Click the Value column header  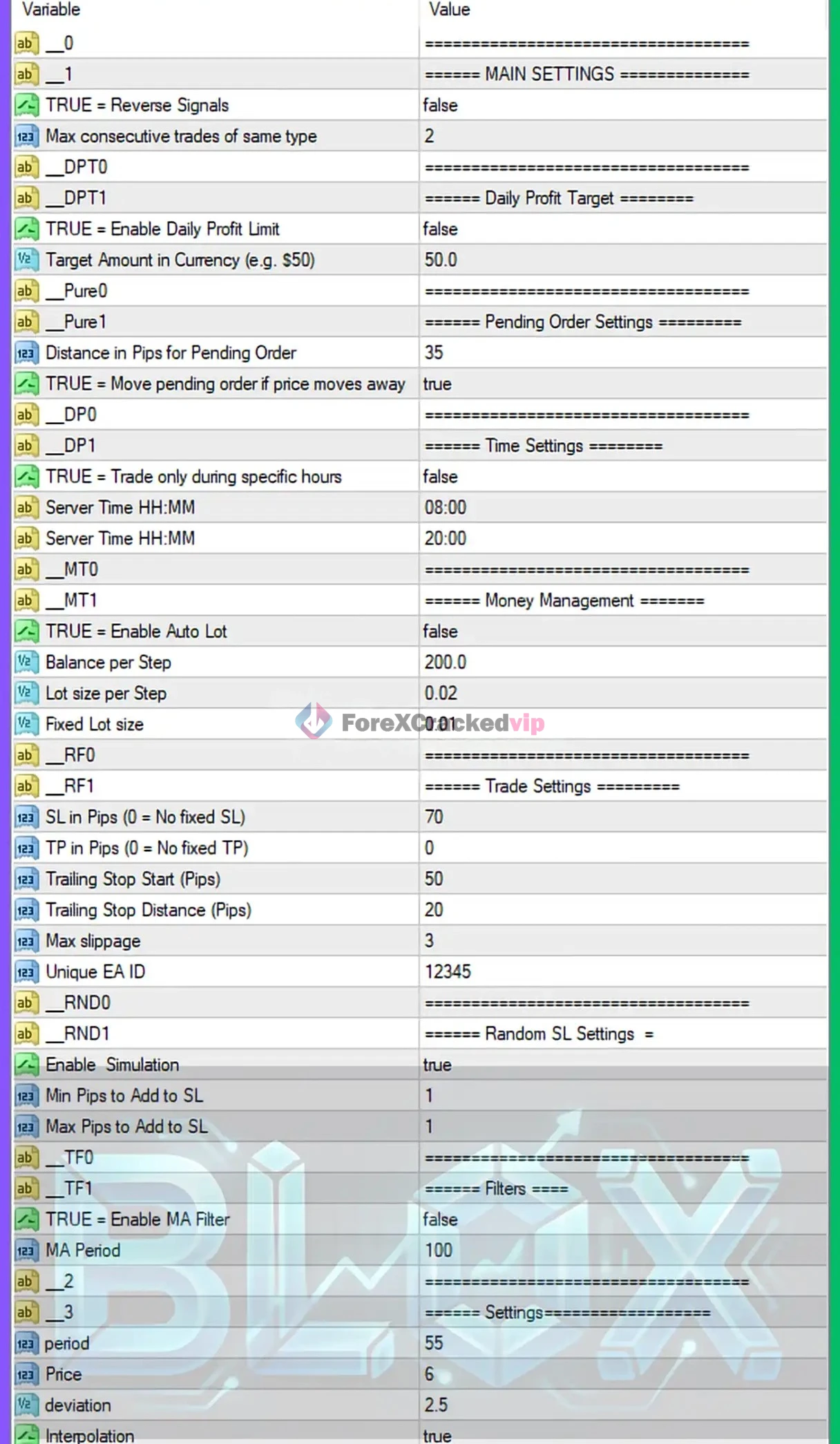point(449,10)
